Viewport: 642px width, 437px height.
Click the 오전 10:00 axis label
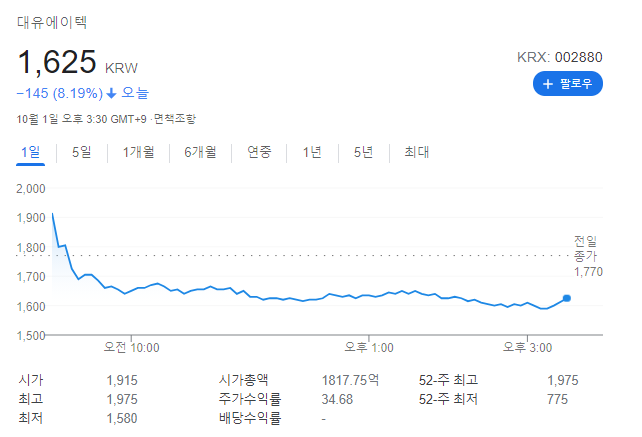(131, 348)
